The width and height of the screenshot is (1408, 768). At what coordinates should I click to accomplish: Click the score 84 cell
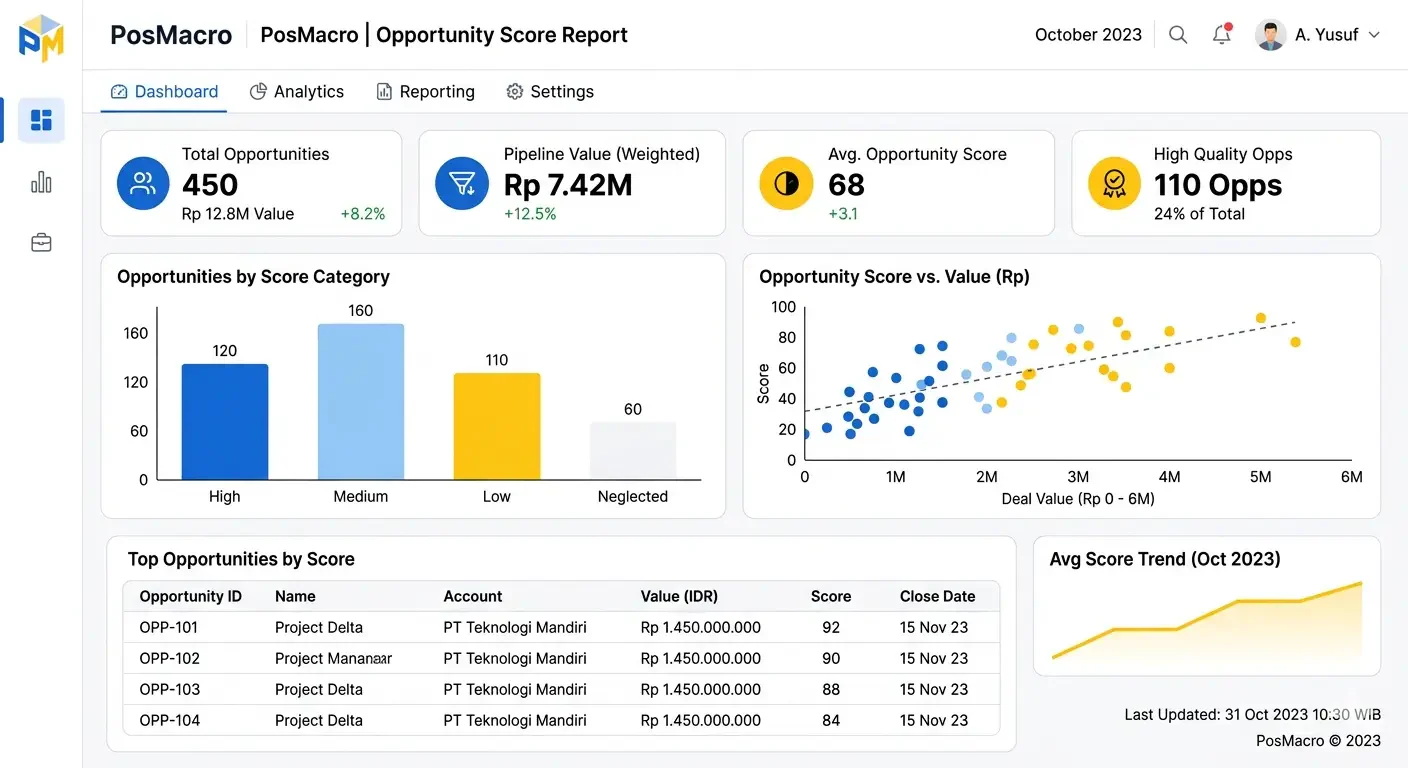pyautogui.click(x=831, y=721)
